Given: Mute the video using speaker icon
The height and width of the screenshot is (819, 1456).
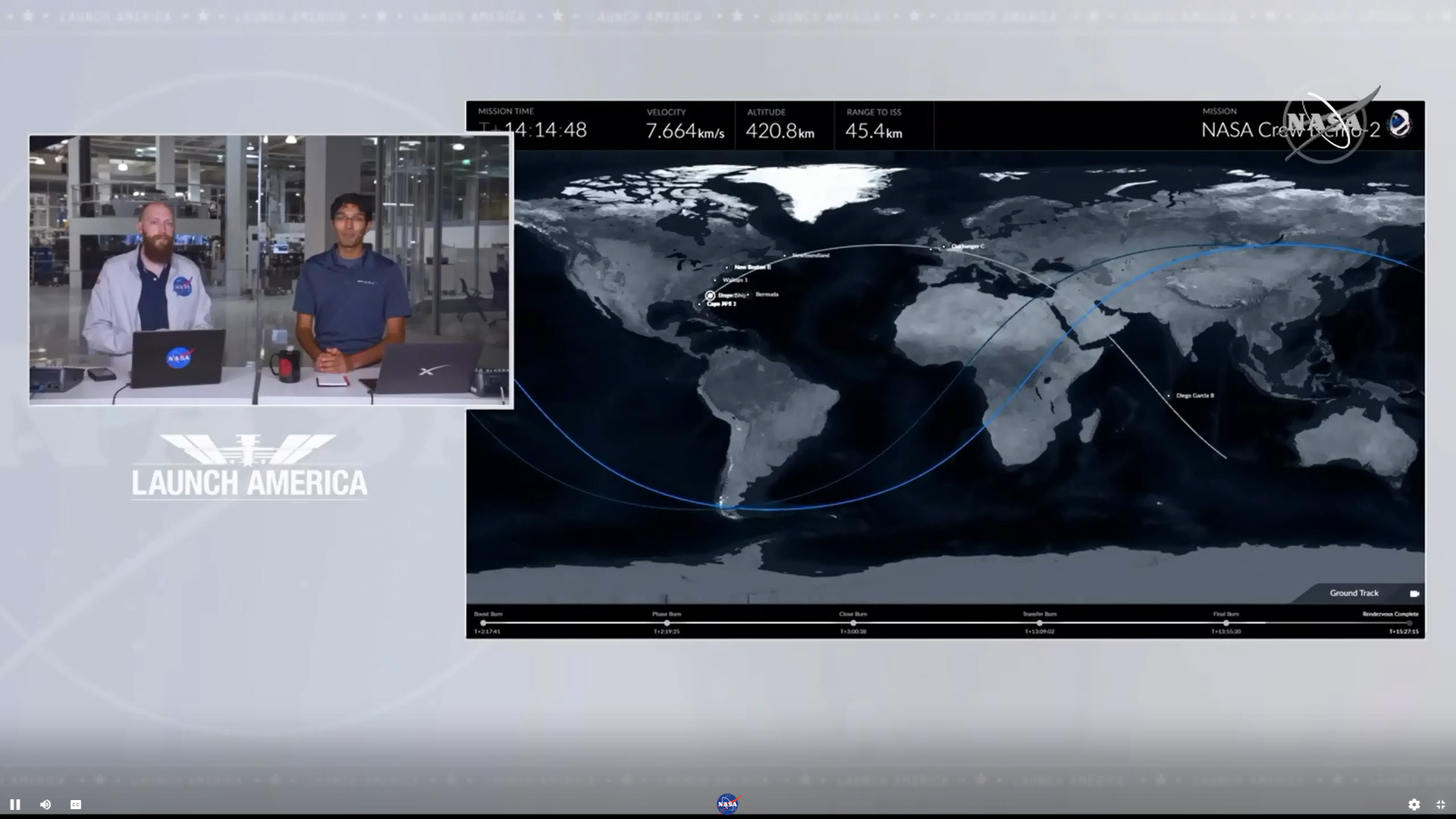Looking at the screenshot, I should coord(45,805).
